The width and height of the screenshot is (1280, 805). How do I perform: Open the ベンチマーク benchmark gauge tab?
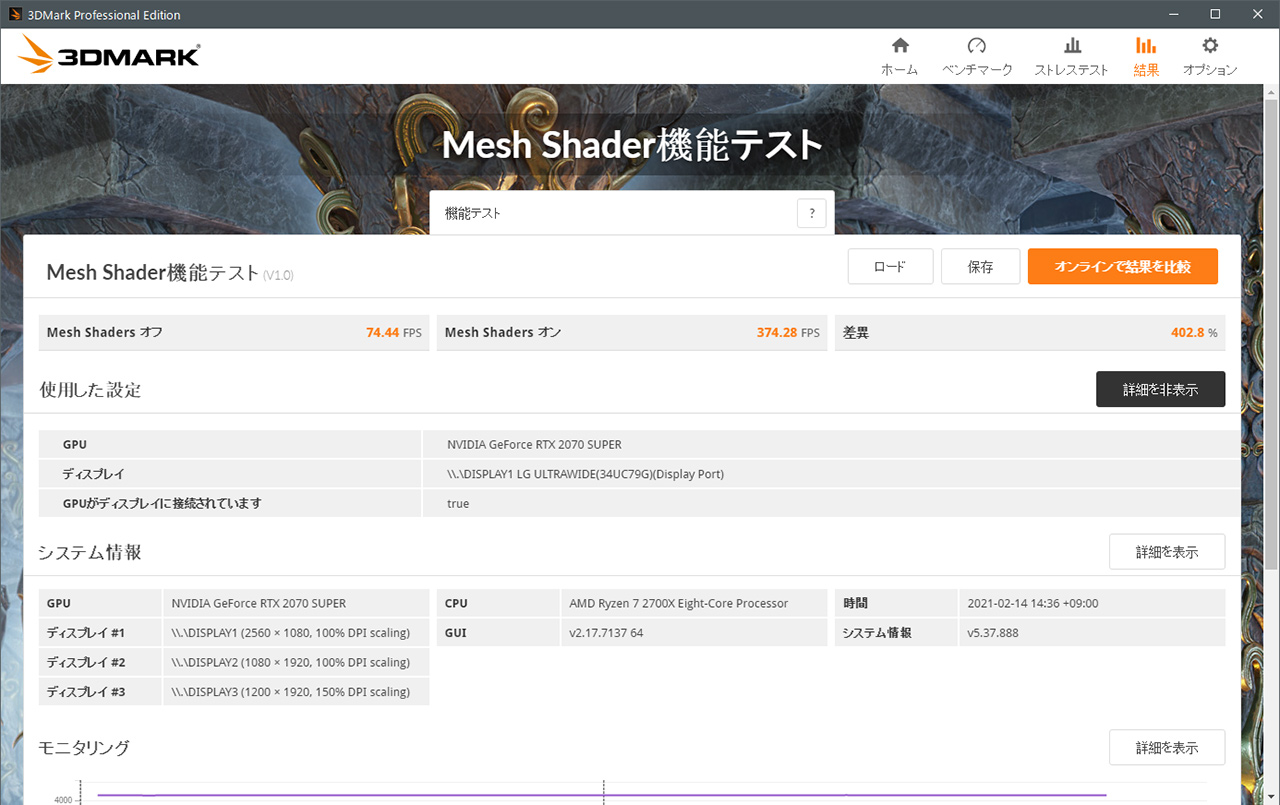tap(977, 57)
